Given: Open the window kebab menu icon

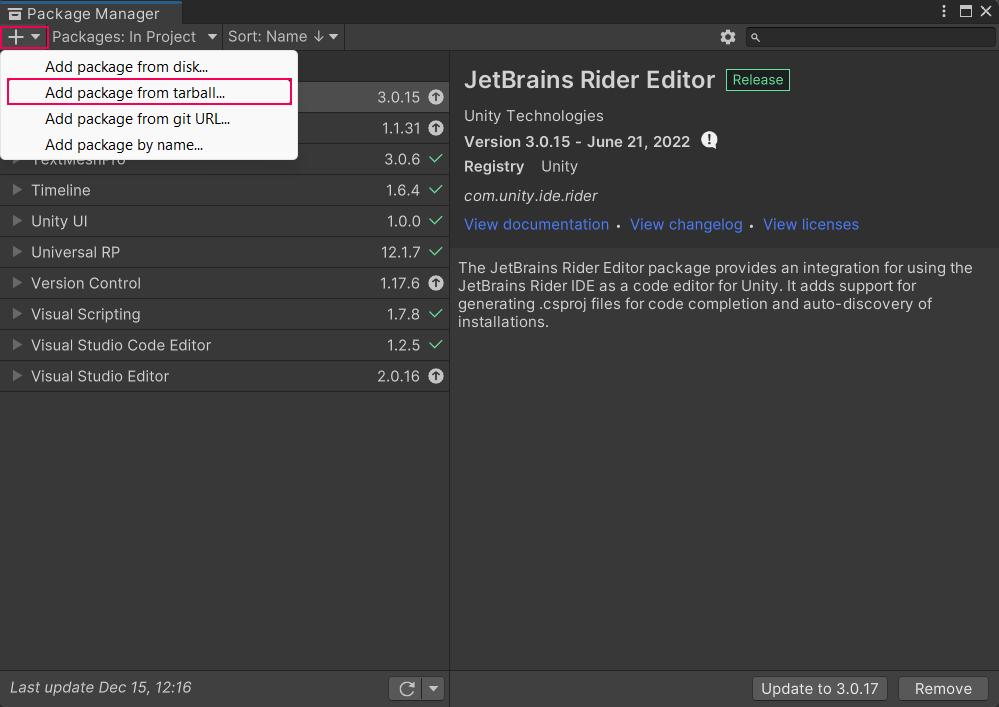Looking at the screenshot, I should 944,11.
